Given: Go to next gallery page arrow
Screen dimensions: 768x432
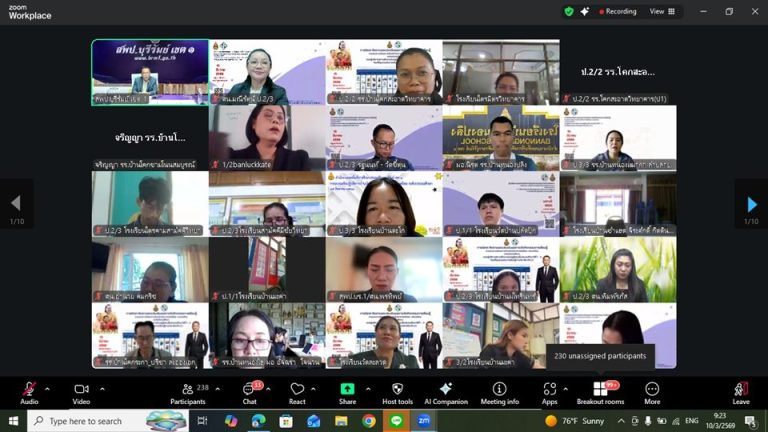Looking at the screenshot, I should coord(751,205).
